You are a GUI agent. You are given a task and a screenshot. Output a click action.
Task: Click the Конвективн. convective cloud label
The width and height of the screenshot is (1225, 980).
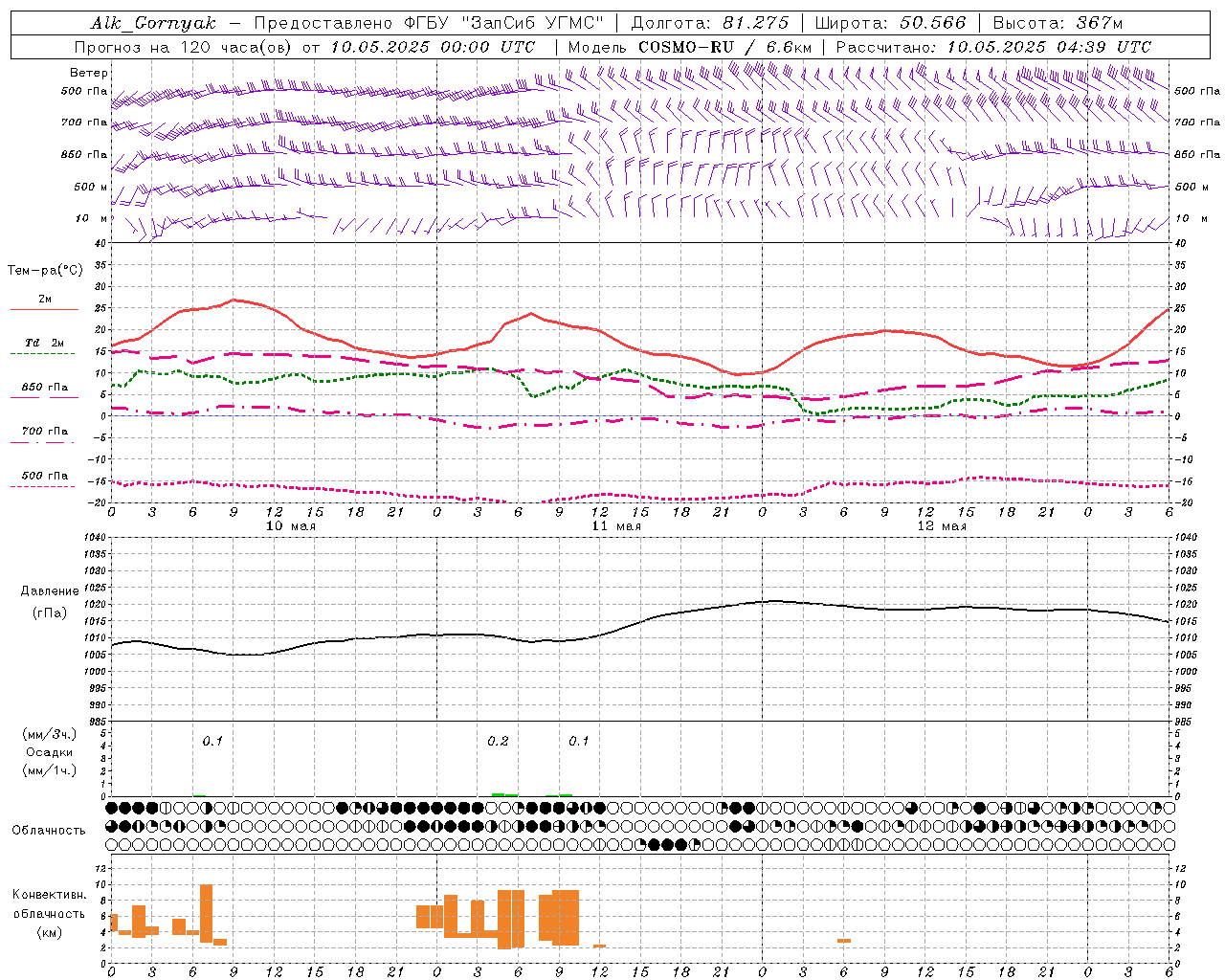(50, 895)
